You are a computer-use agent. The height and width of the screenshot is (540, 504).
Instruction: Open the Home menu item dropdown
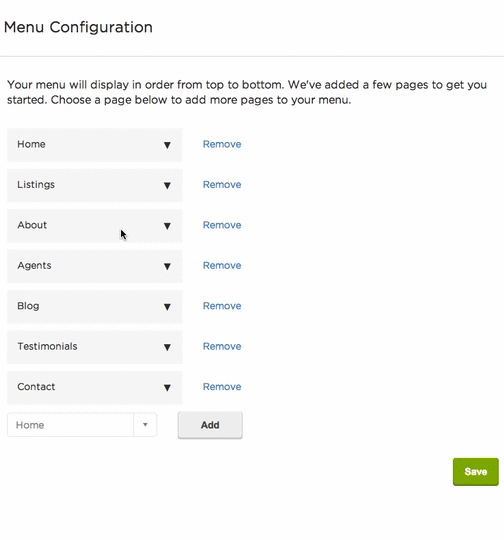95,145
